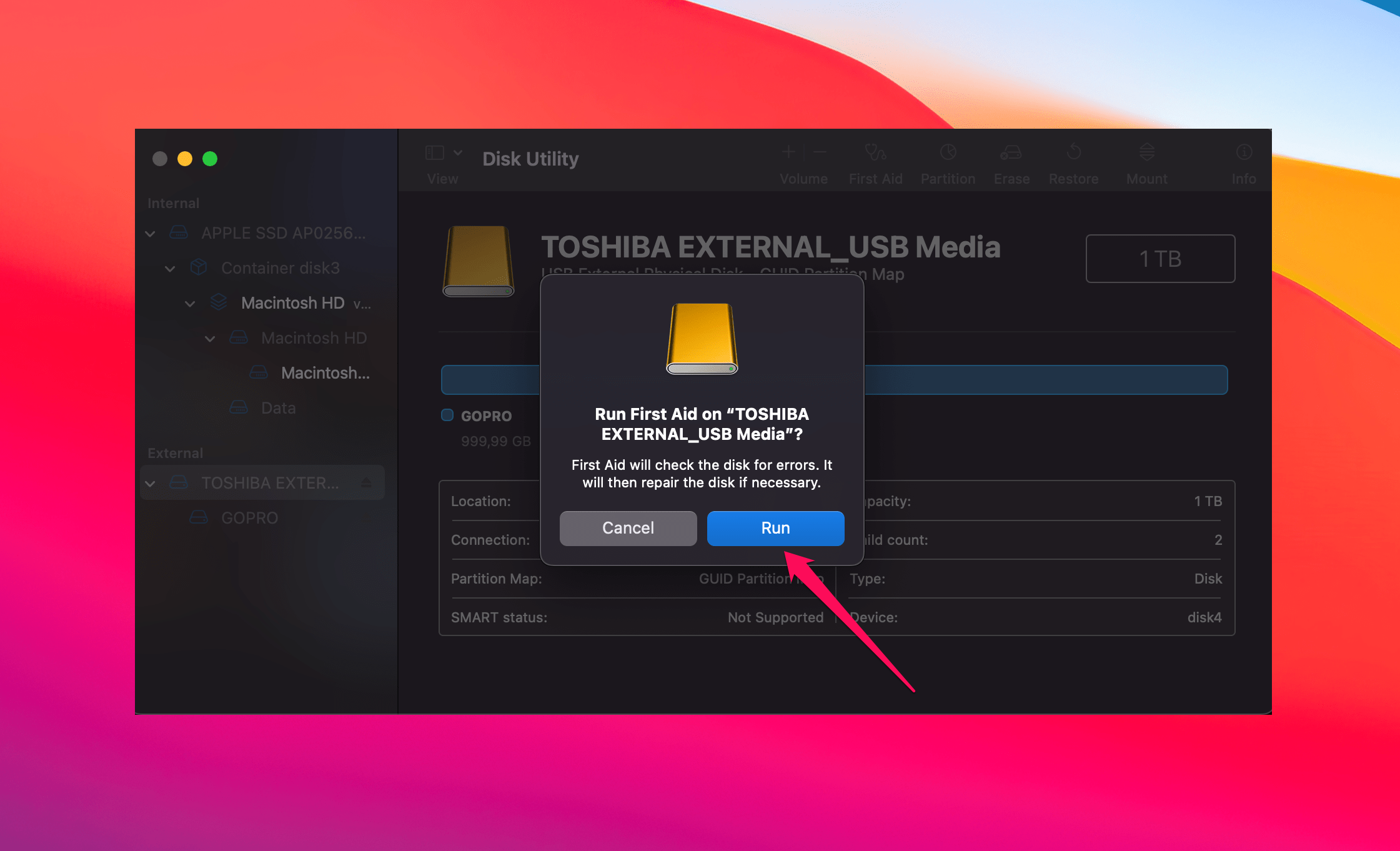Minimize the window with yellow button
This screenshot has height=851, width=1400.
185,159
